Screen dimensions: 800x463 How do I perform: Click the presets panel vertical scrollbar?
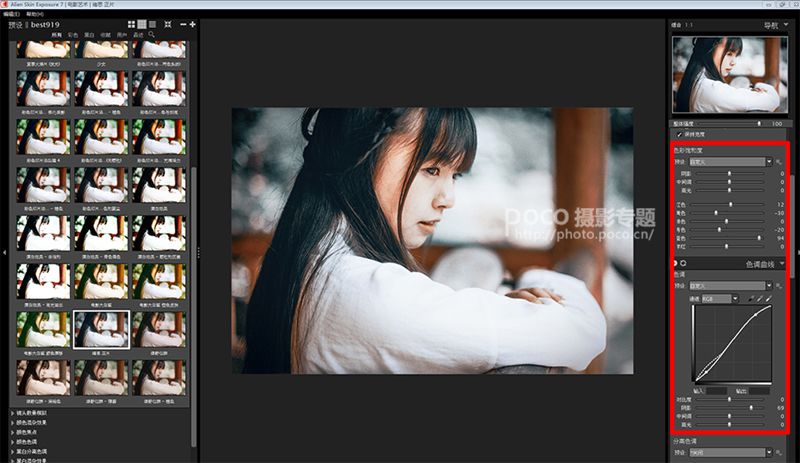click(193, 306)
